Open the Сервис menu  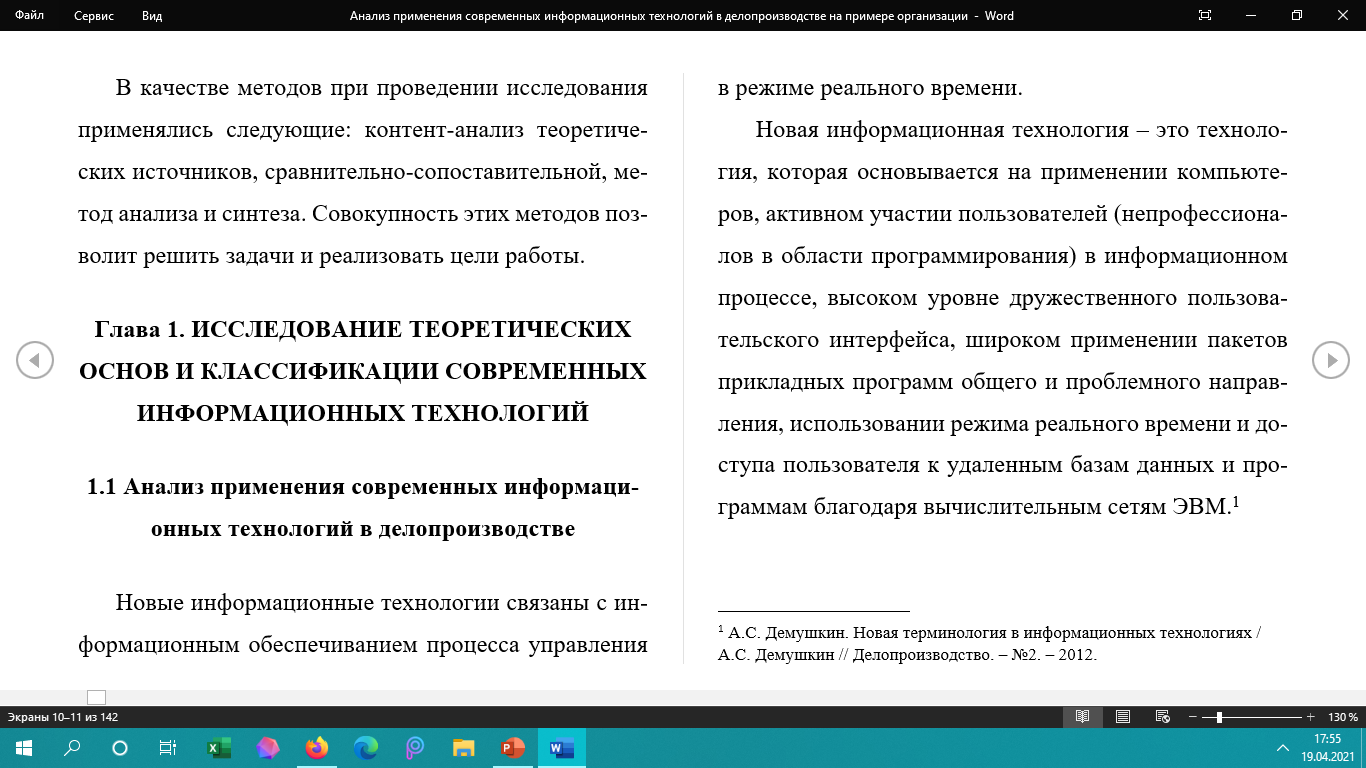pyautogui.click(x=94, y=16)
